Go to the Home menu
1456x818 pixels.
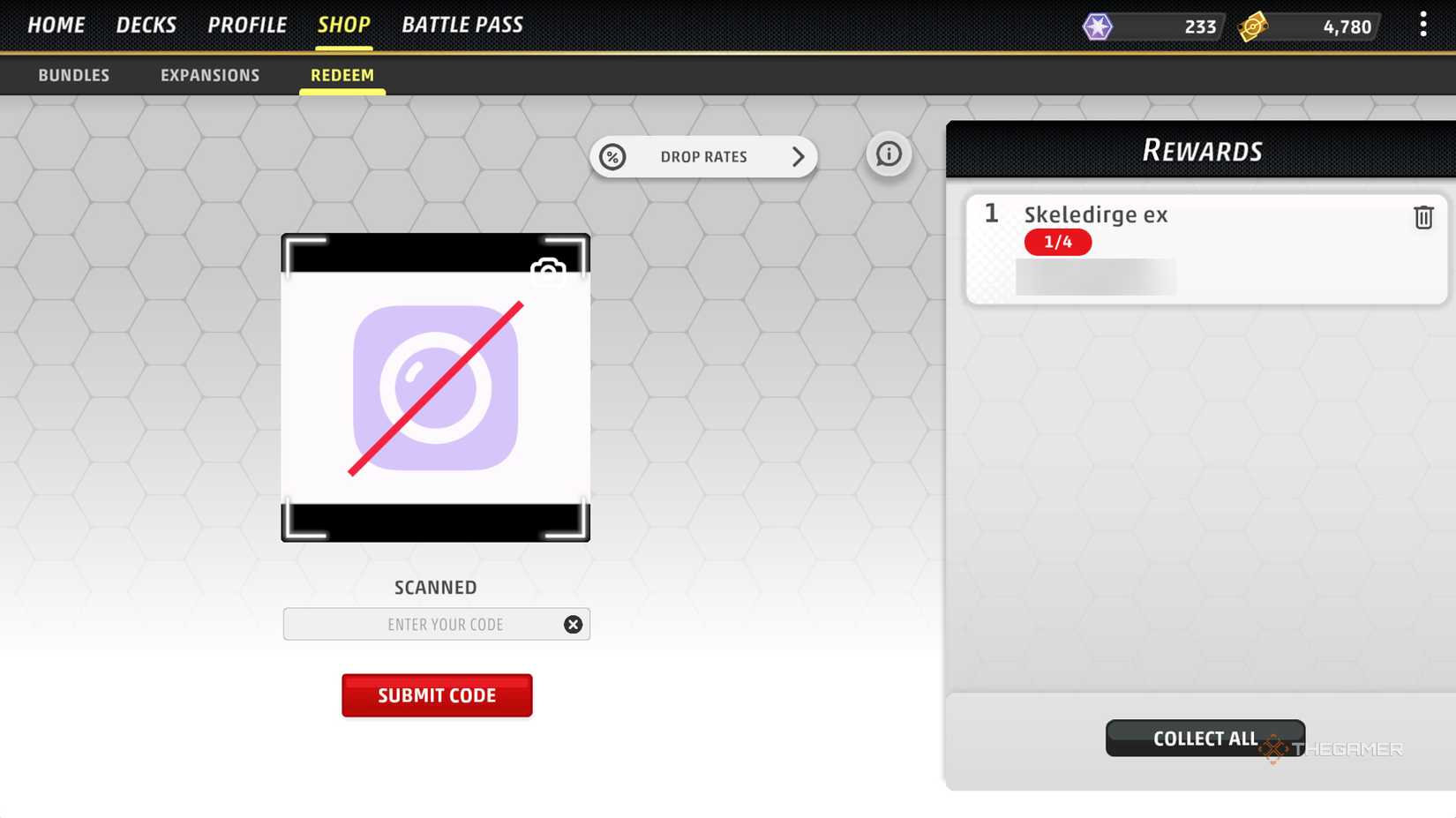pyautogui.click(x=56, y=25)
